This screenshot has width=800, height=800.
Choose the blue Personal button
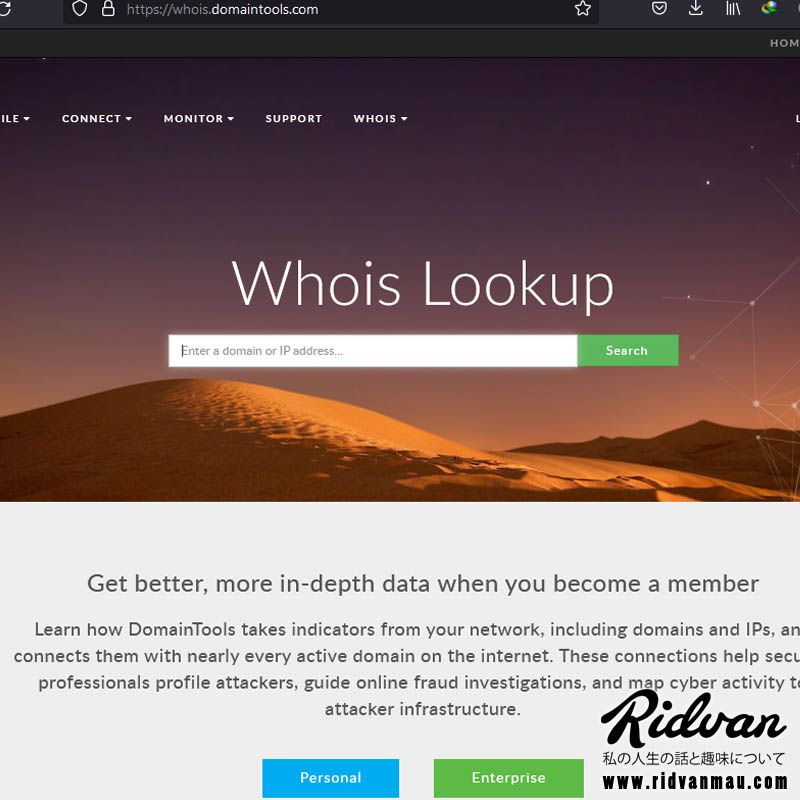tap(331, 778)
